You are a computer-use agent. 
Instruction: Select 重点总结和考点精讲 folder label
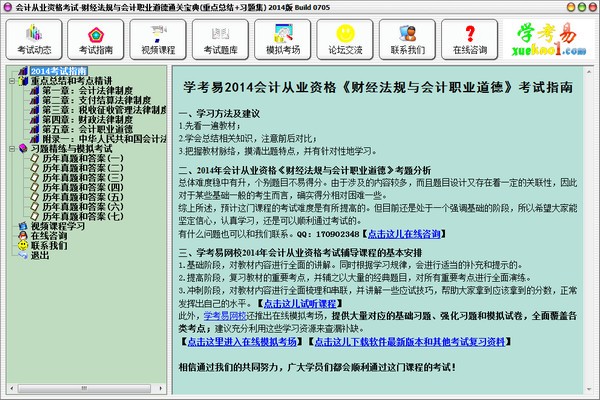click(x=71, y=81)
